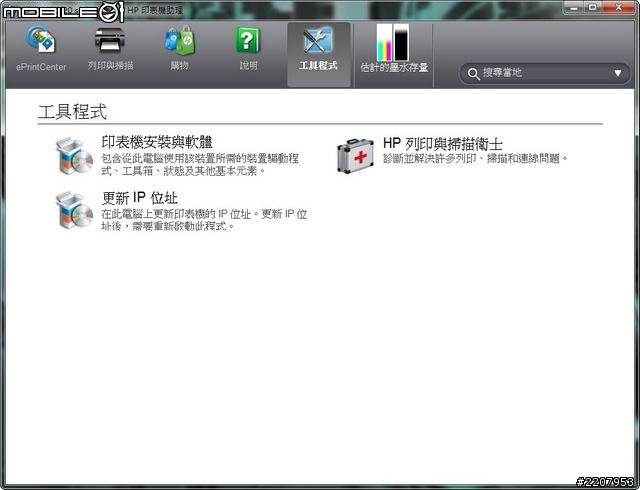Open the shopping bags 購物 icon

pyautogui.click(x=180, y=40)
